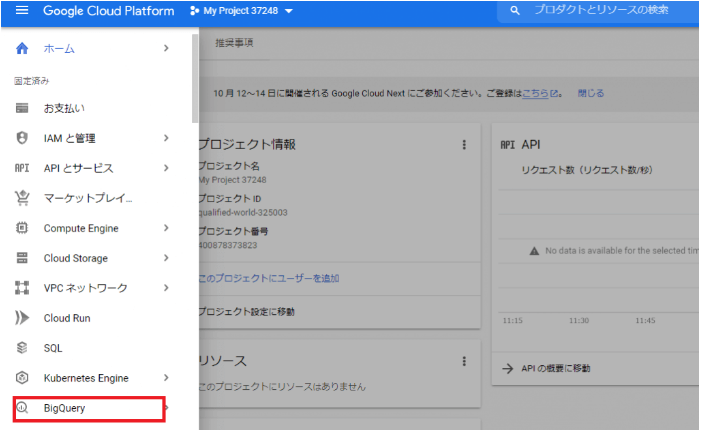Click the project number 400878373823
Viewport: 701px width, 430px height.
pyautogui.click(x=228, y=245)
